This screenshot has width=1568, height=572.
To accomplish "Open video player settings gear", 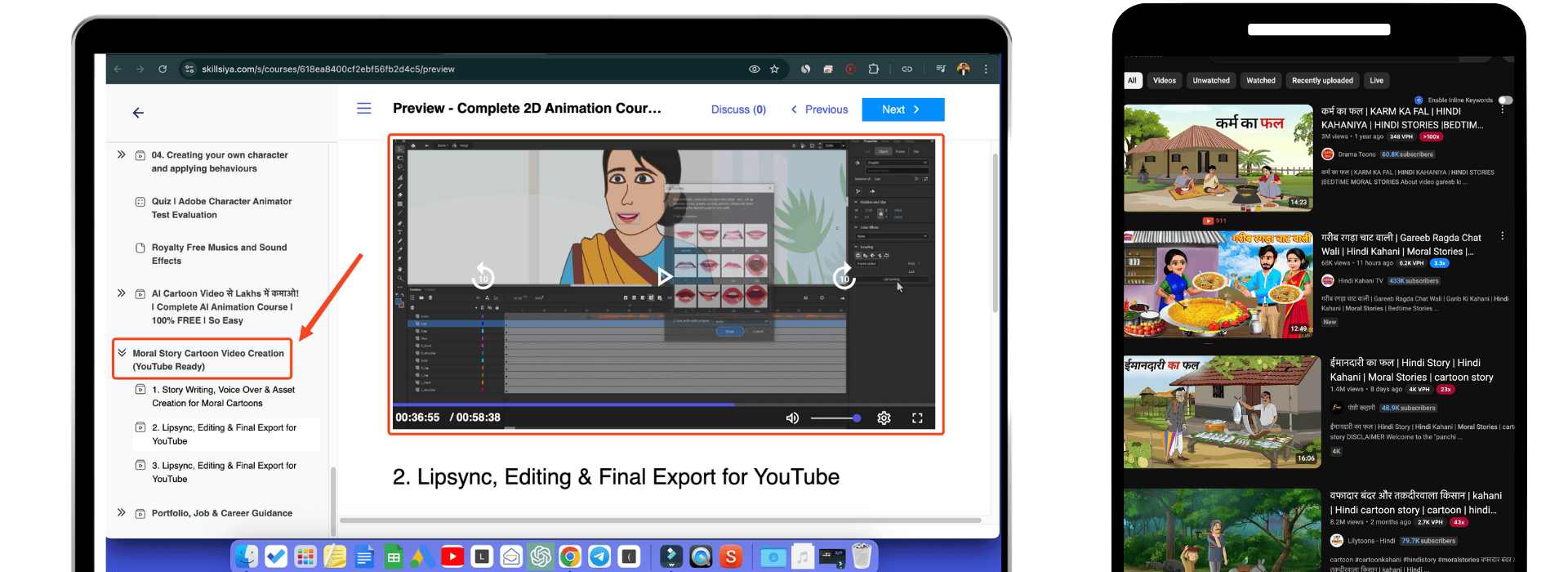I will click(884, 418).
